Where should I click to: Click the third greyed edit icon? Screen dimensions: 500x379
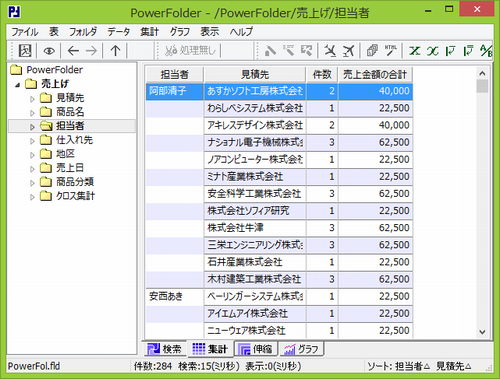point(307,51)
